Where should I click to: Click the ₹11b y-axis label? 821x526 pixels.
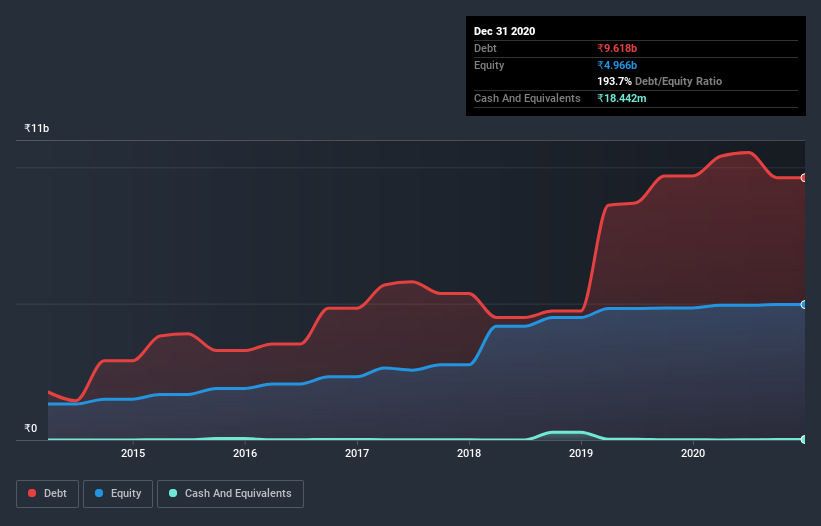[x=37, y=128]
